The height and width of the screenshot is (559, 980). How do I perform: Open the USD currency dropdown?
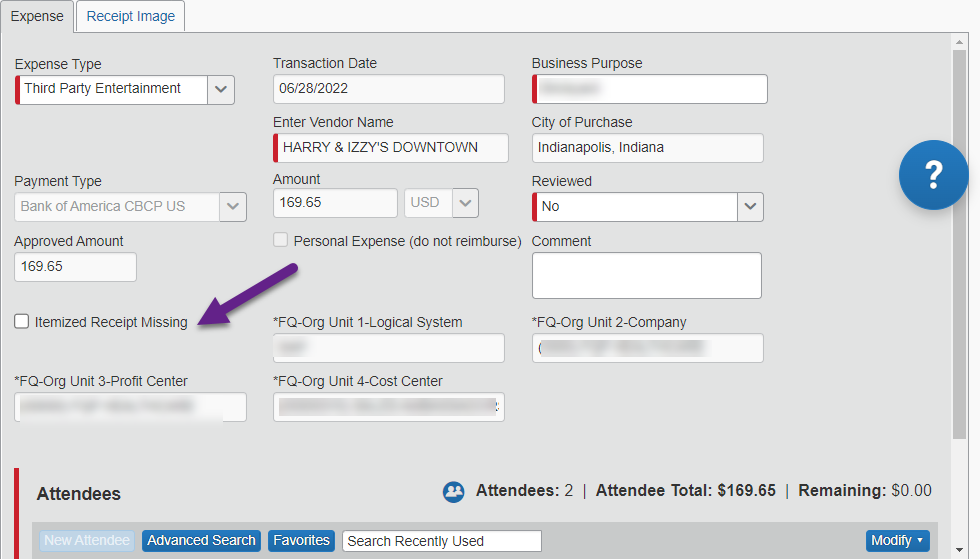(465, 203)
